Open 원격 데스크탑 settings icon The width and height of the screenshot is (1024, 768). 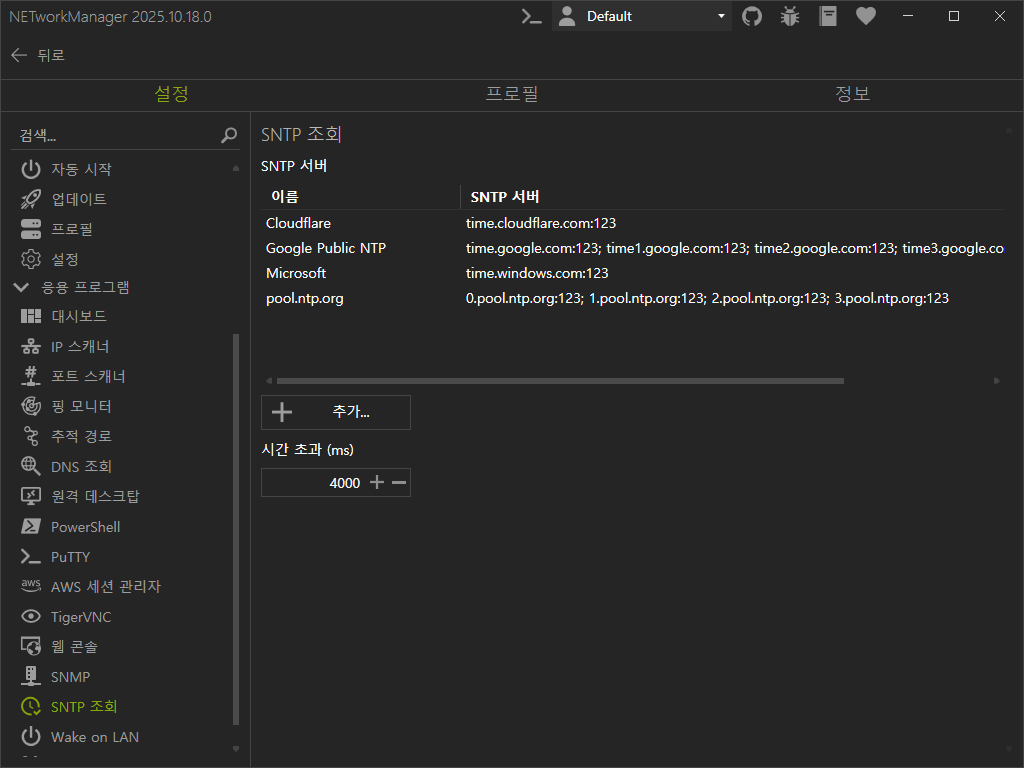click(31, 496)
